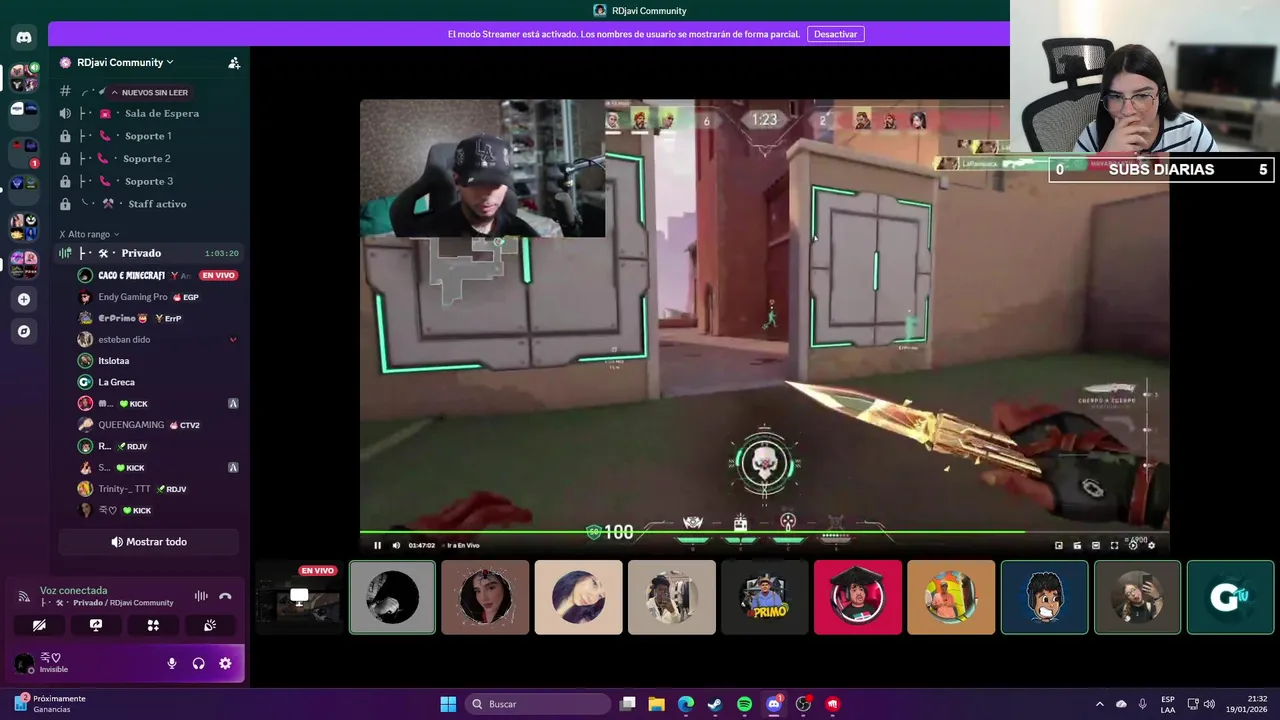Screen dimensions: 1280x720
Task: Open Microsoft Edge from the taskbar
Action: pos(685,704)
